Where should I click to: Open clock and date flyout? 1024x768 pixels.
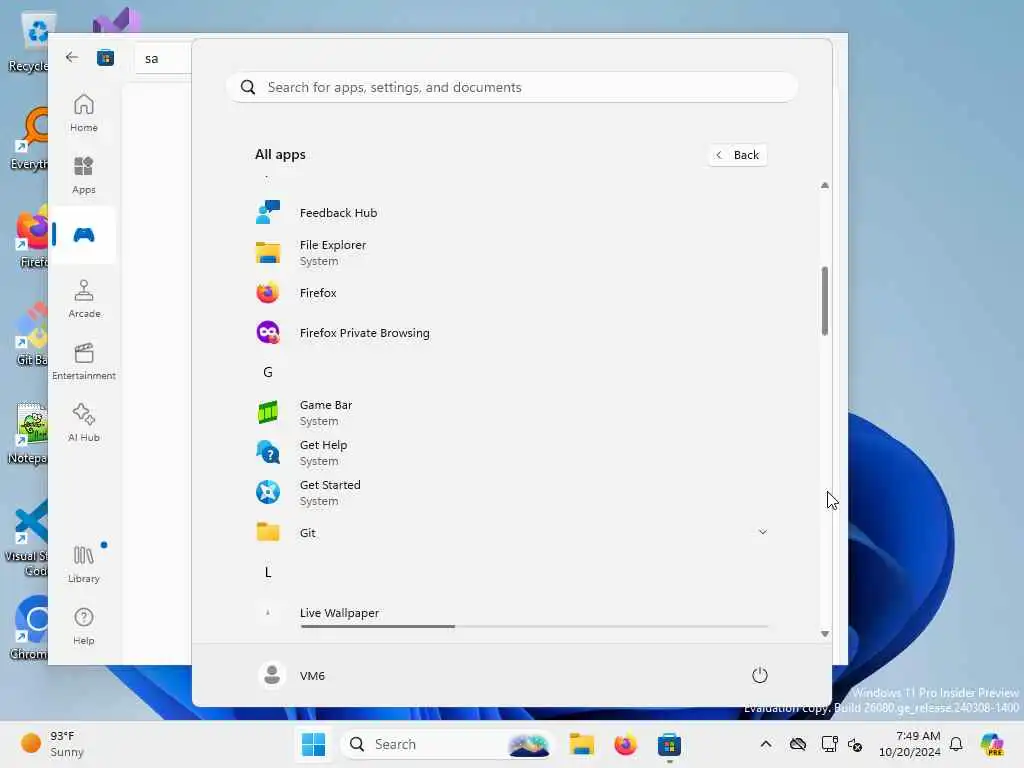point(909,744)
